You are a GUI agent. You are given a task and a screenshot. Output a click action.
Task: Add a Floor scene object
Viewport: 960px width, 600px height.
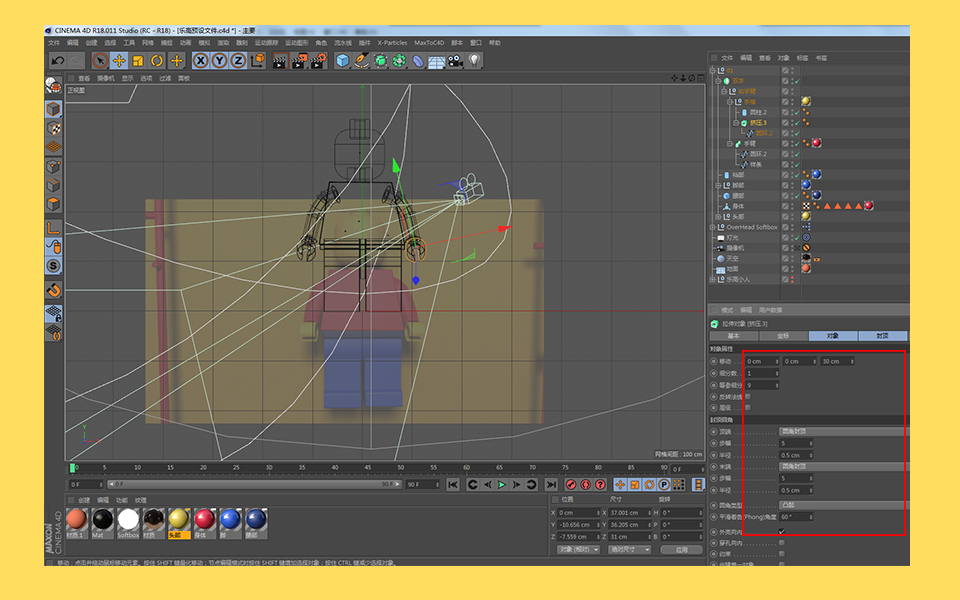click(437, 61)
